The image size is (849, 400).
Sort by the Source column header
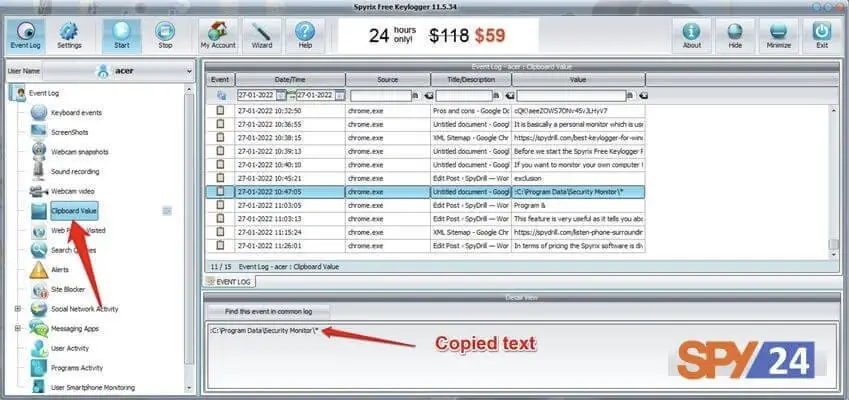(x=388, y=80)
